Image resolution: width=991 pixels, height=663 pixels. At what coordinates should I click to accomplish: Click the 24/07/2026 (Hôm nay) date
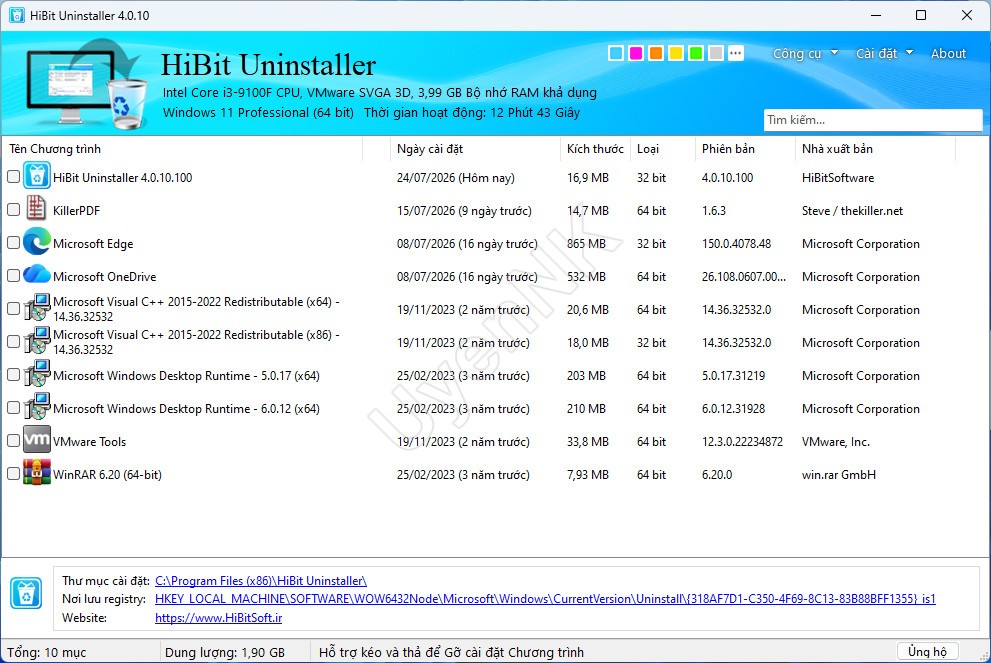point(456,178)
